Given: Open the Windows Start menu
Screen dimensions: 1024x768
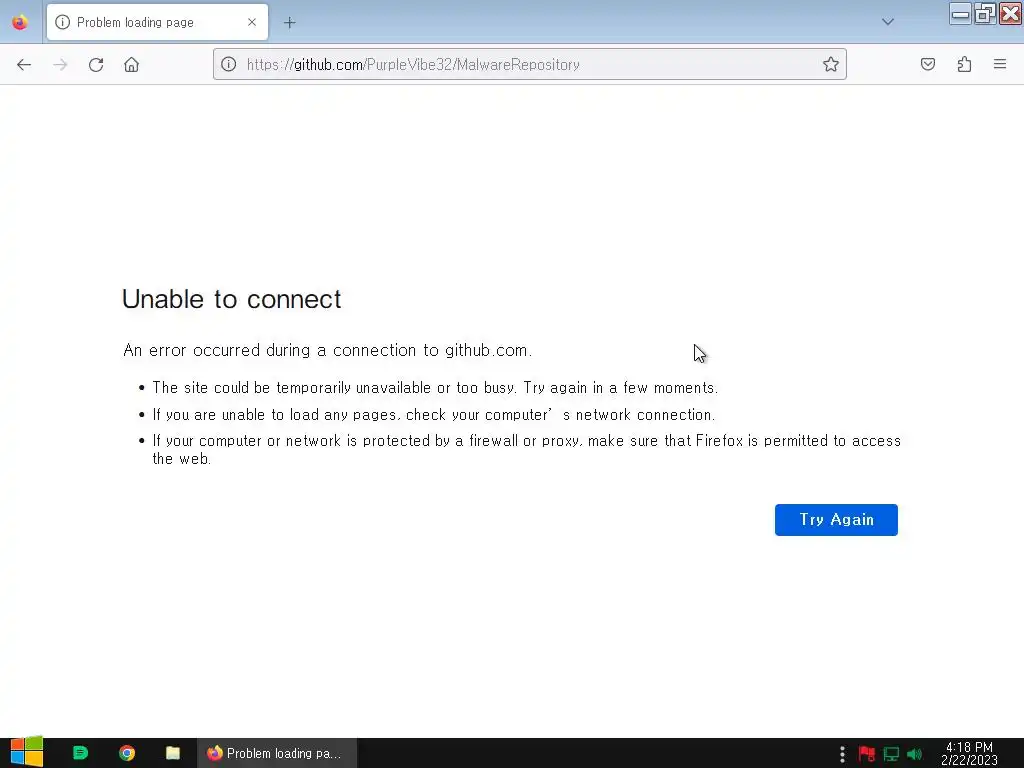Looking at the screenshot, I should coord(26,752).
